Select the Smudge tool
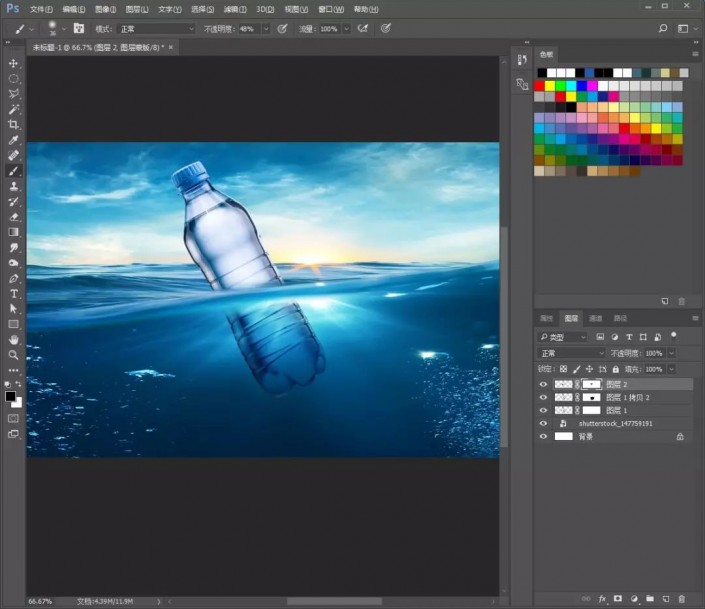705x609 pixels. click(x=13, y=247)
